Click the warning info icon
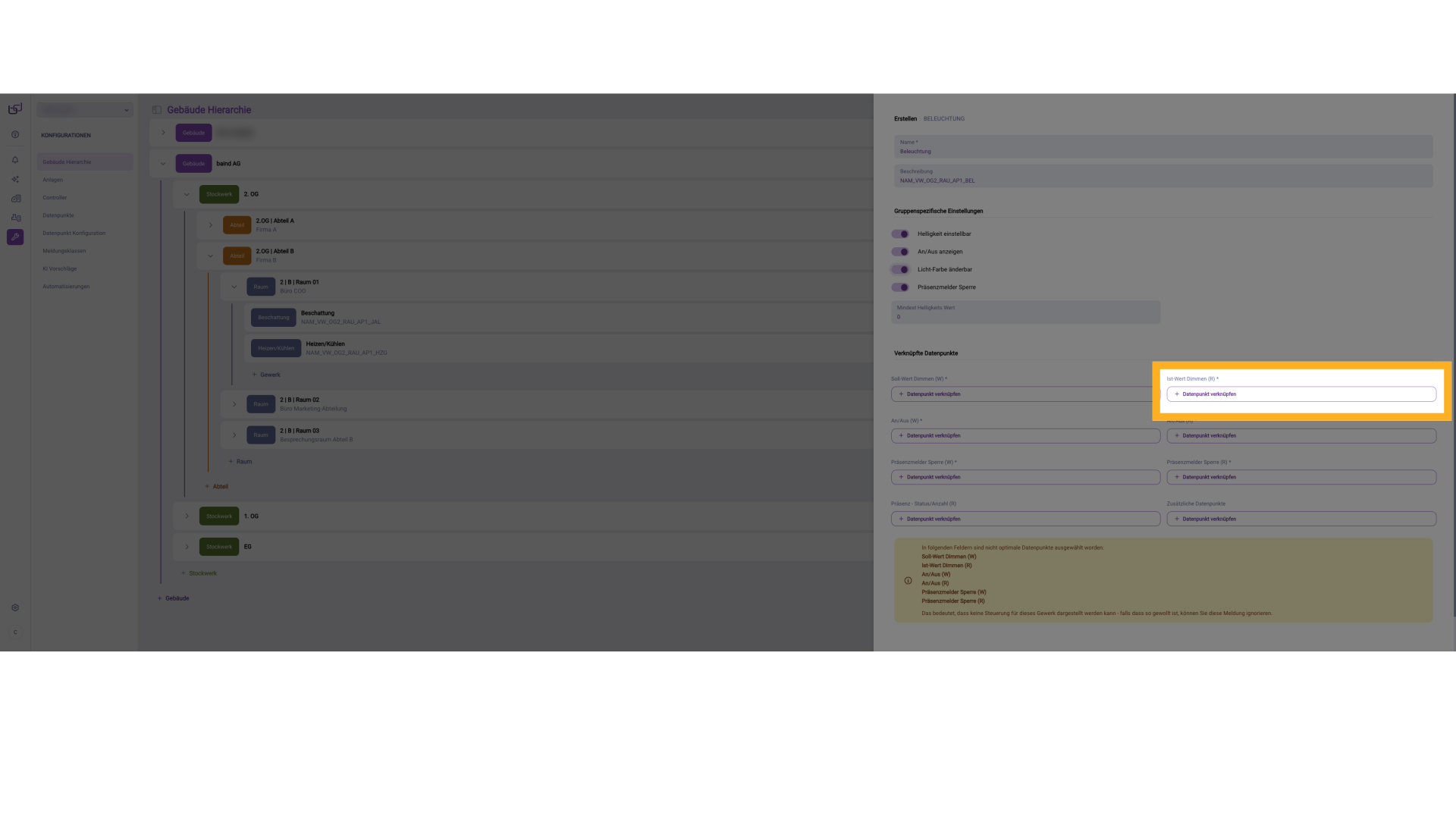The width and height of the screenshot is (1456, 819). pyautogui.click(x=908, y=581)
